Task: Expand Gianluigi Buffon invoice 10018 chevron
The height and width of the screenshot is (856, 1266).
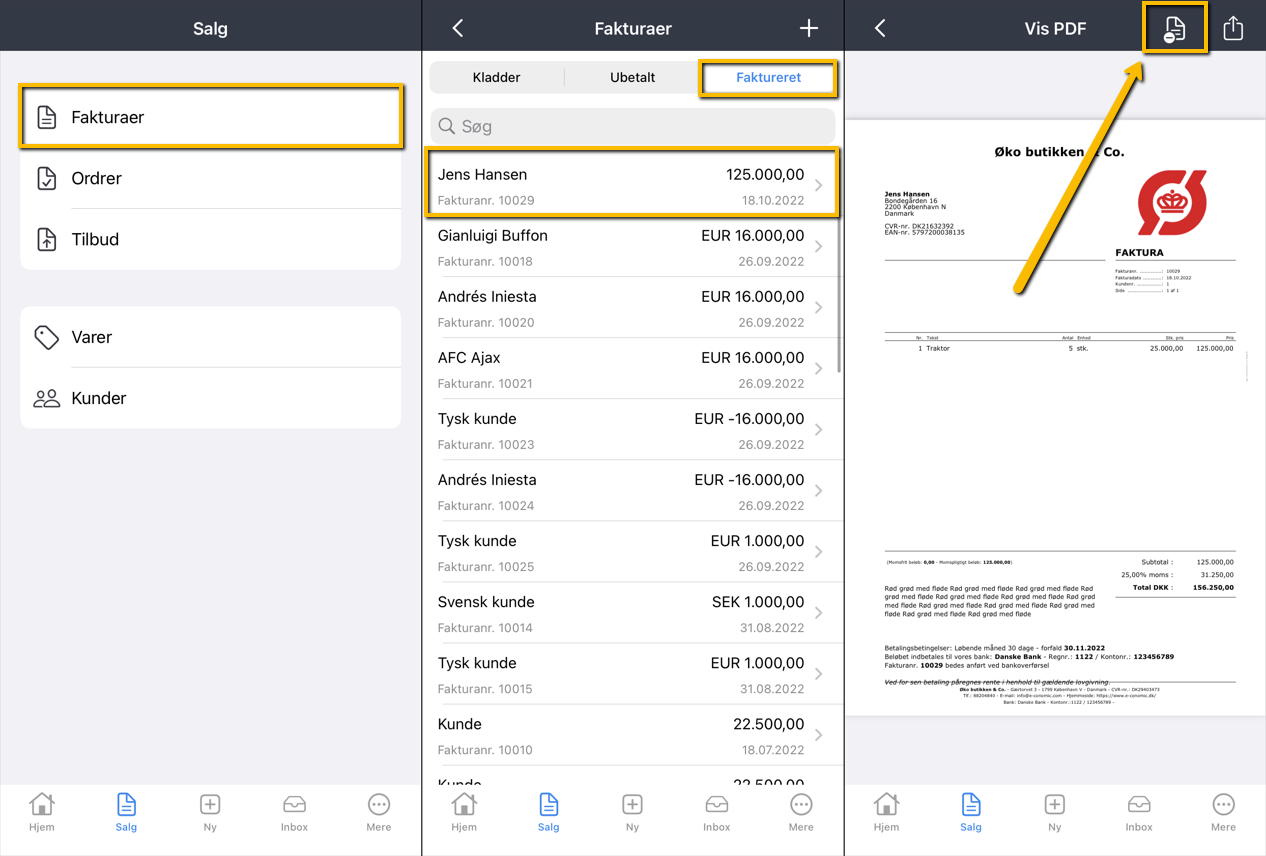Action: point(819,247)
